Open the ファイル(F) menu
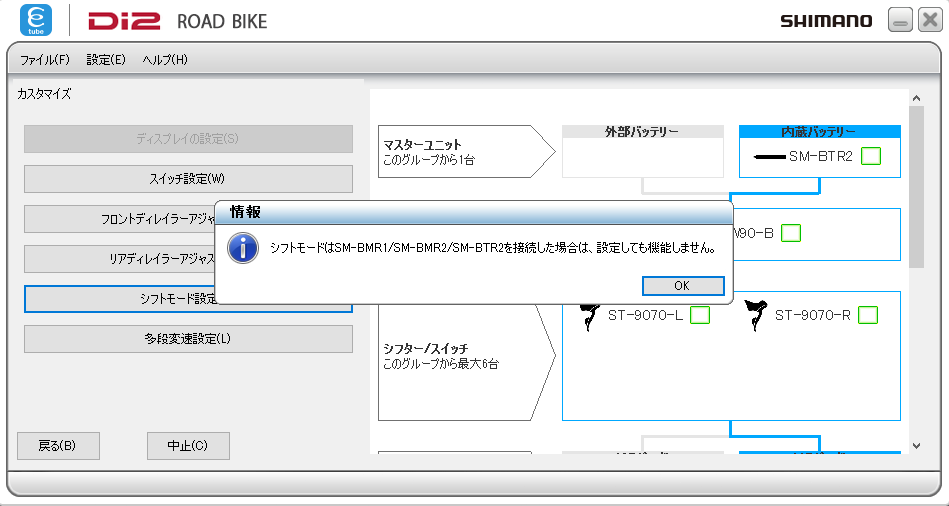 45,59
